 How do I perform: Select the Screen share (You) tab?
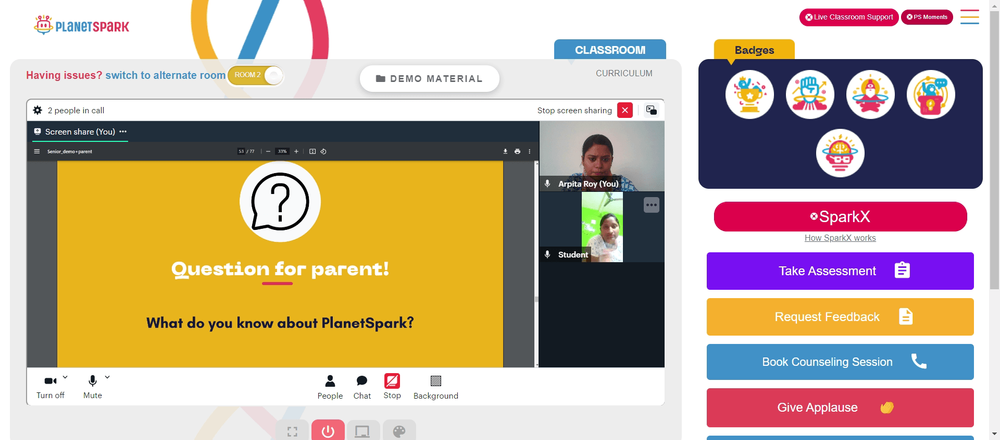80,132
